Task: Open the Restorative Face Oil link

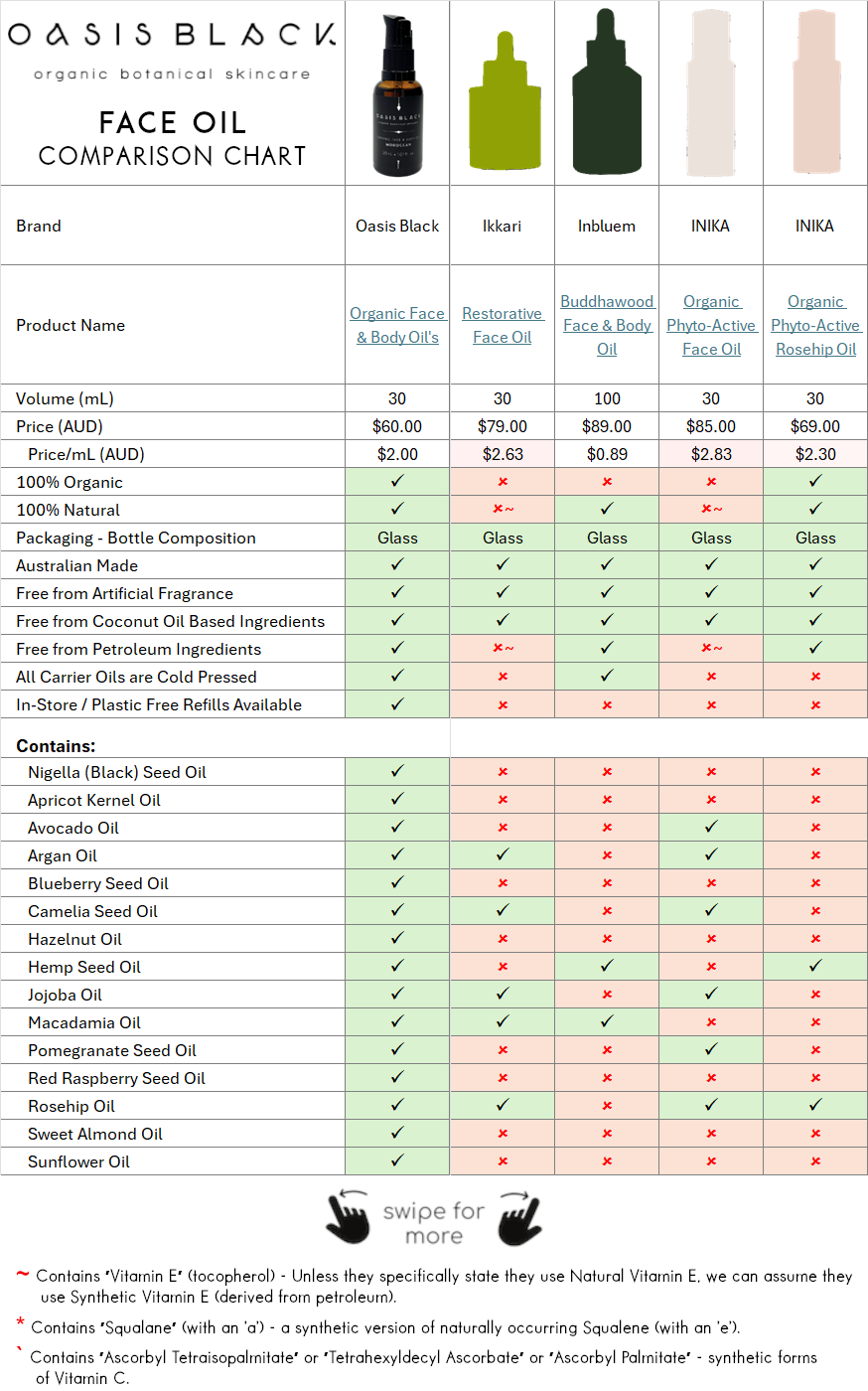Action: (503, 325)
